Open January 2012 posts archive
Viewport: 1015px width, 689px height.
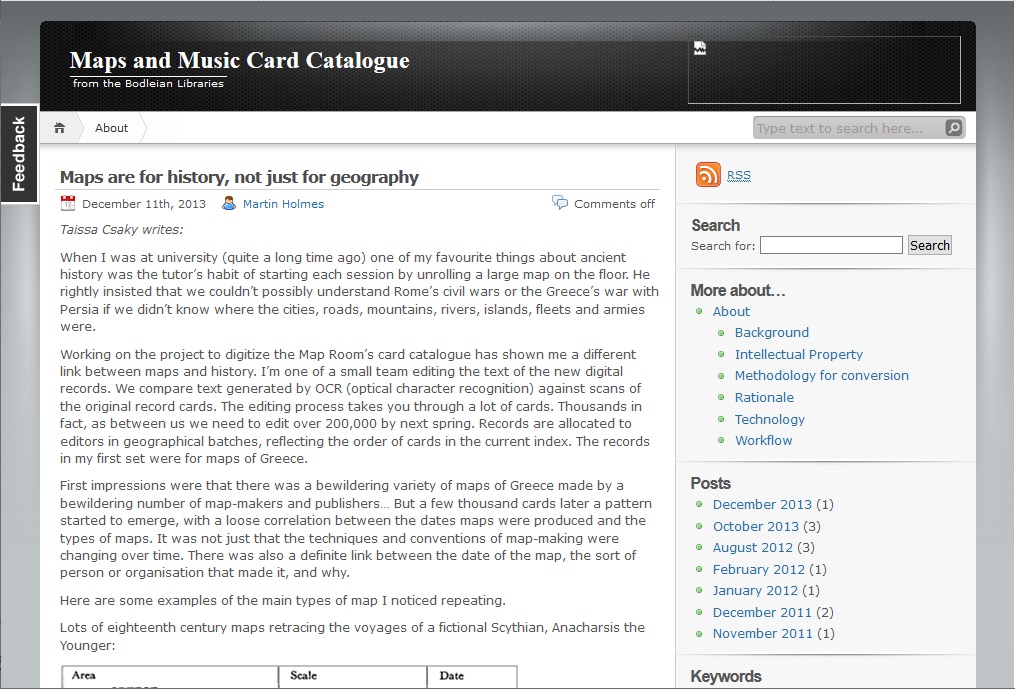755,591
